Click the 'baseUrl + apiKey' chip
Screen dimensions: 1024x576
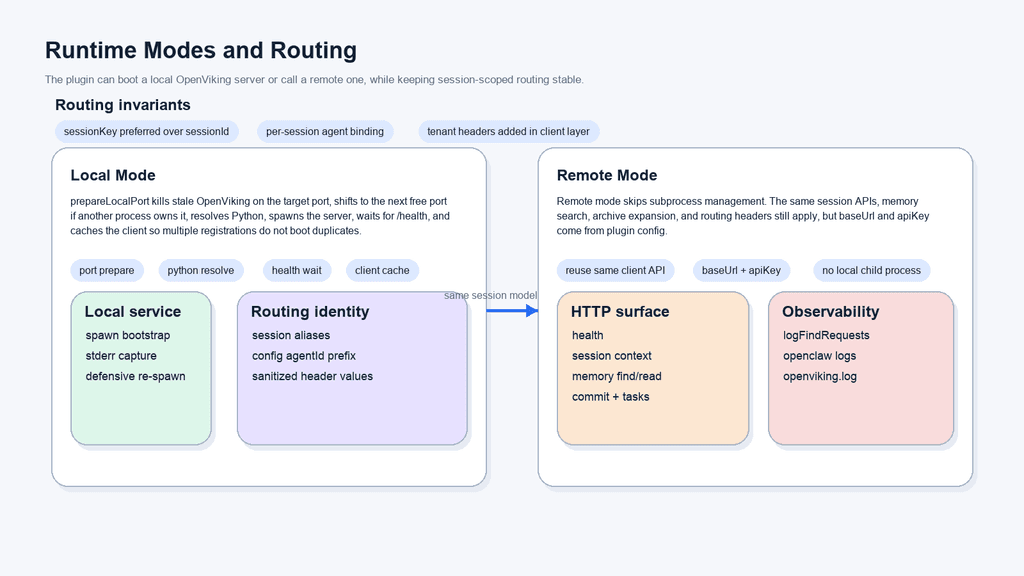coord(741,270)
